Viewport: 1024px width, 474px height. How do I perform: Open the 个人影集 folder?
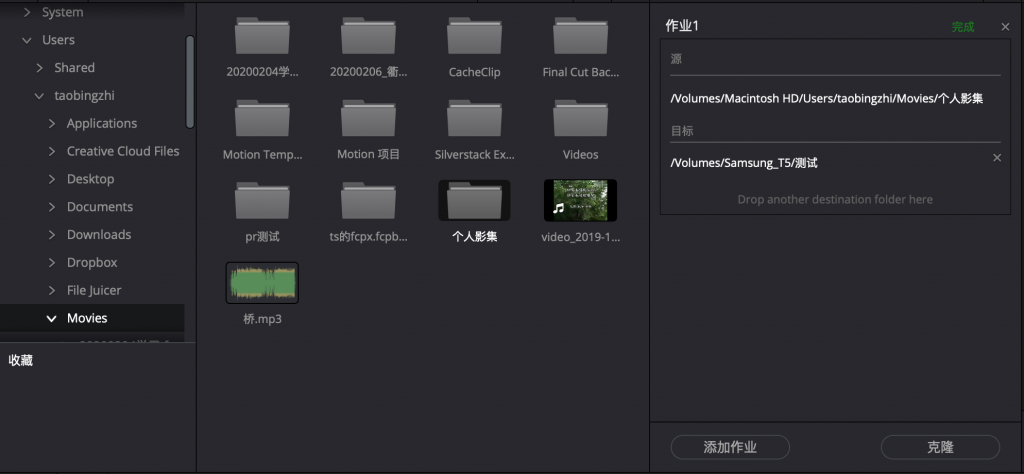coord(474,203)
